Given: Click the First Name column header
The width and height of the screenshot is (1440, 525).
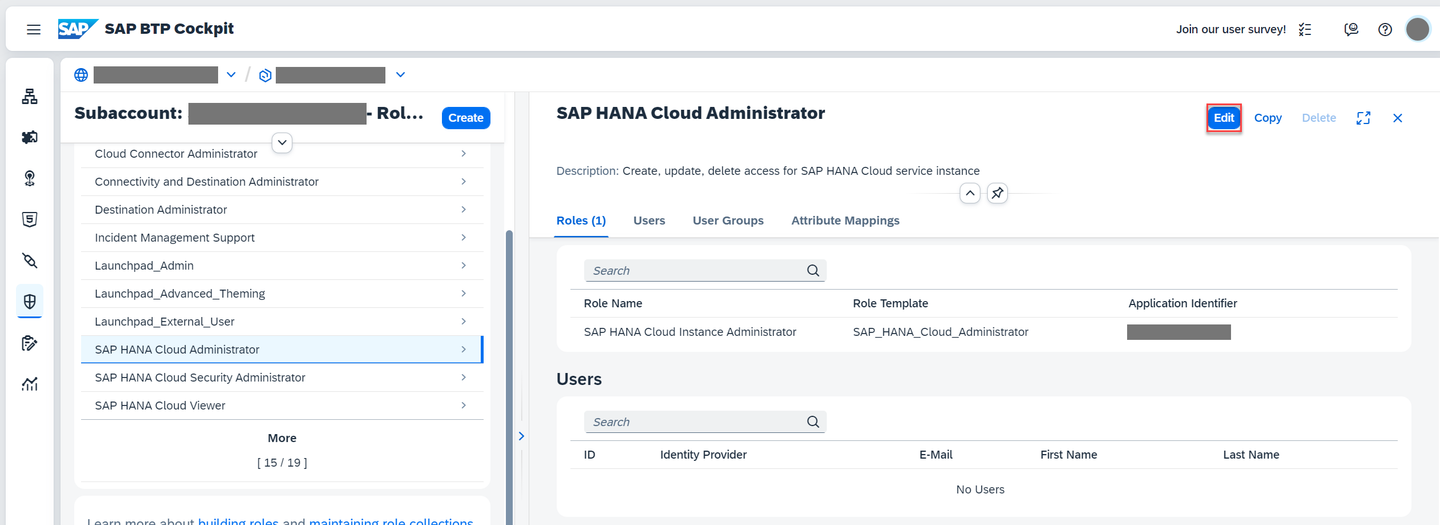Looking at the screenshot, I should tap(1069, 455).
